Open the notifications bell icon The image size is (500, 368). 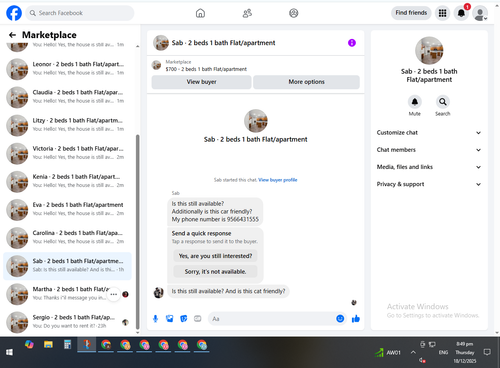tap(461, 13)
